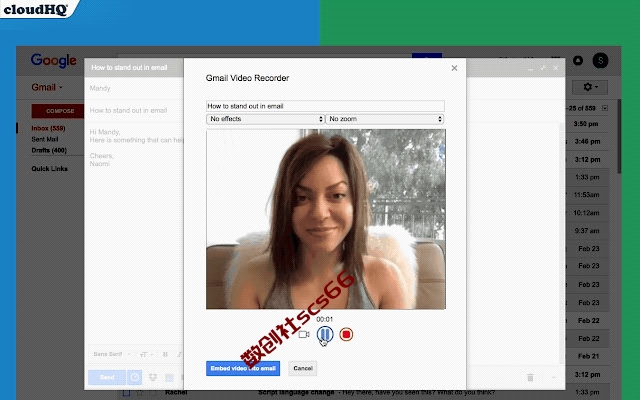This screenshot has width=640, height=400.
Task: Expand the Gmail dropdown menu
Action: pos(47,87)
